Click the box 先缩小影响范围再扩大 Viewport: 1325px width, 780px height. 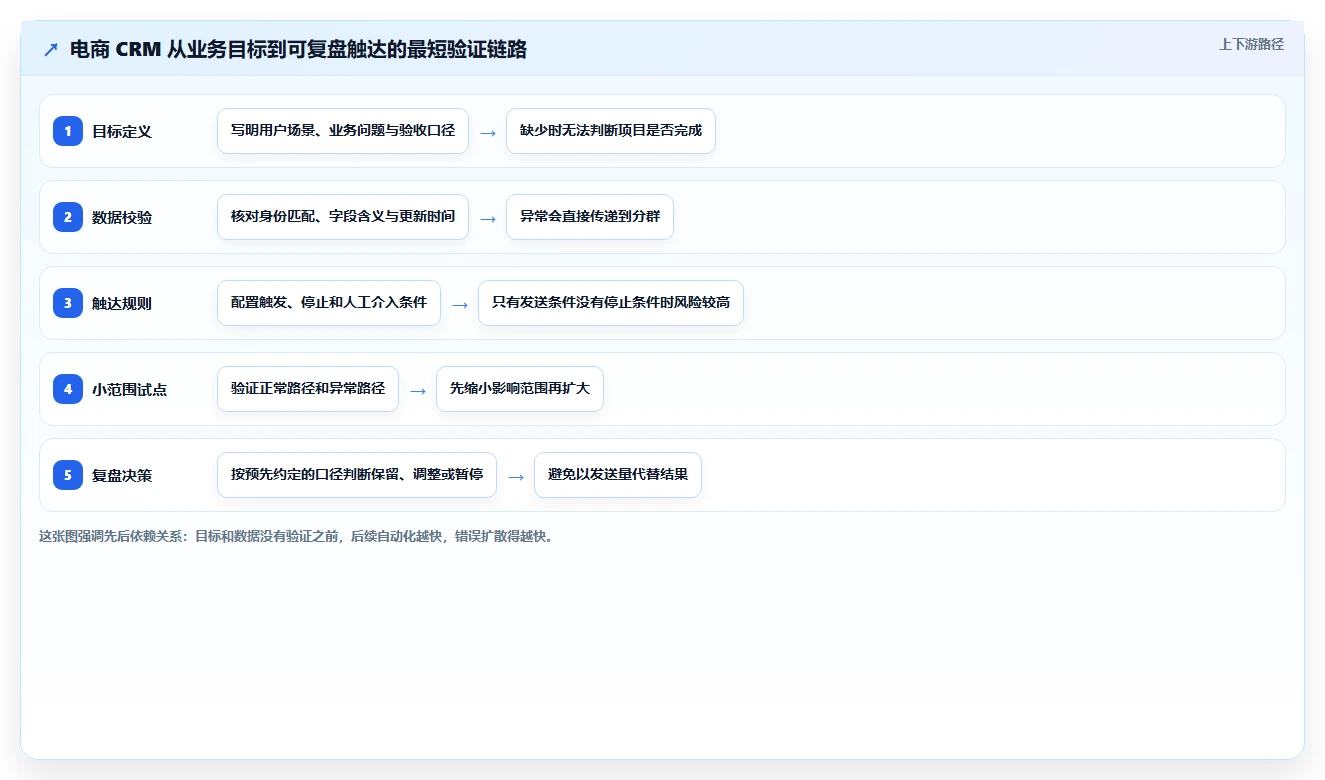point(520,389)
